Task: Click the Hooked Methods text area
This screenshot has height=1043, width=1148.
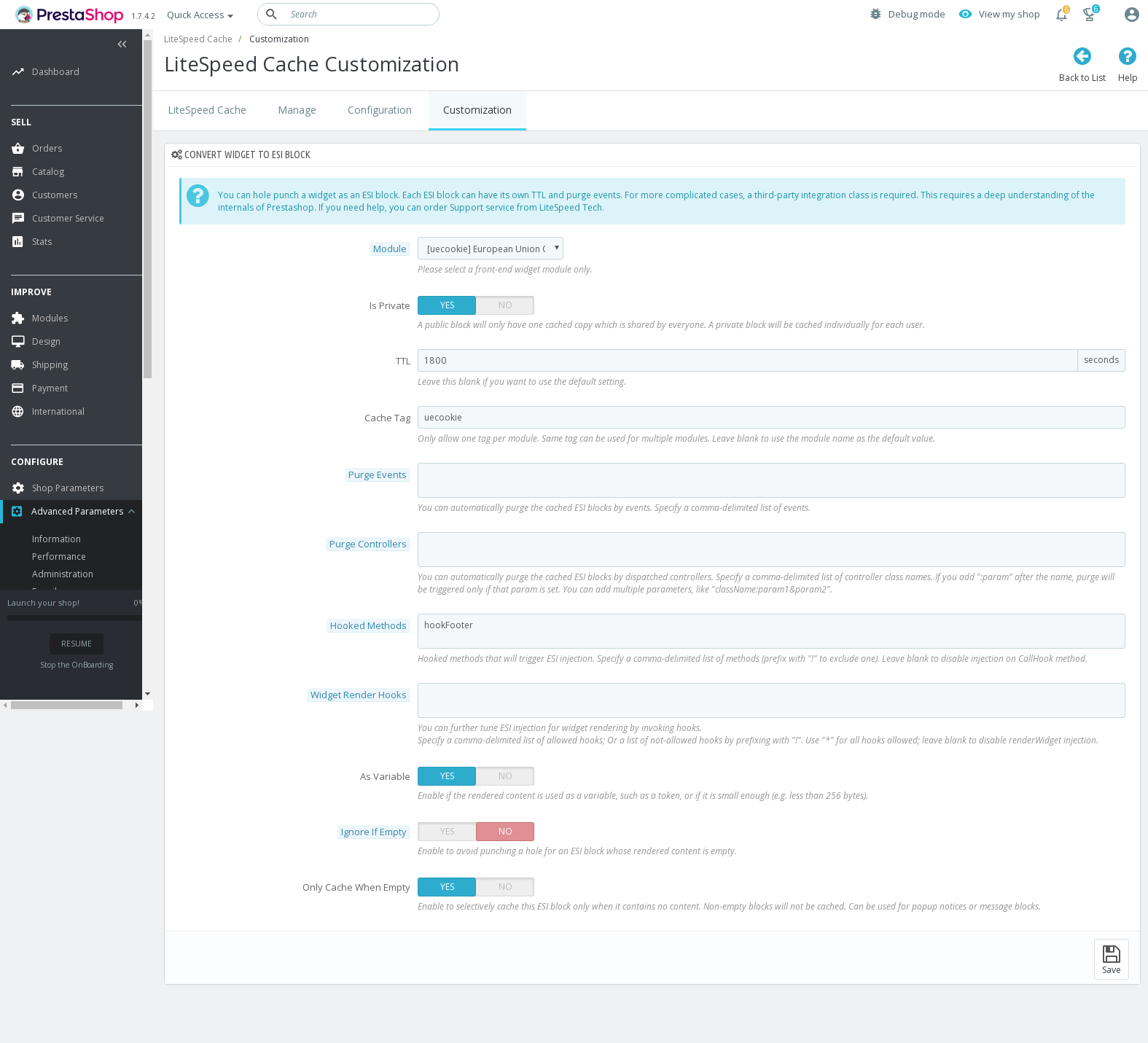Action: (x=771, y=631)
